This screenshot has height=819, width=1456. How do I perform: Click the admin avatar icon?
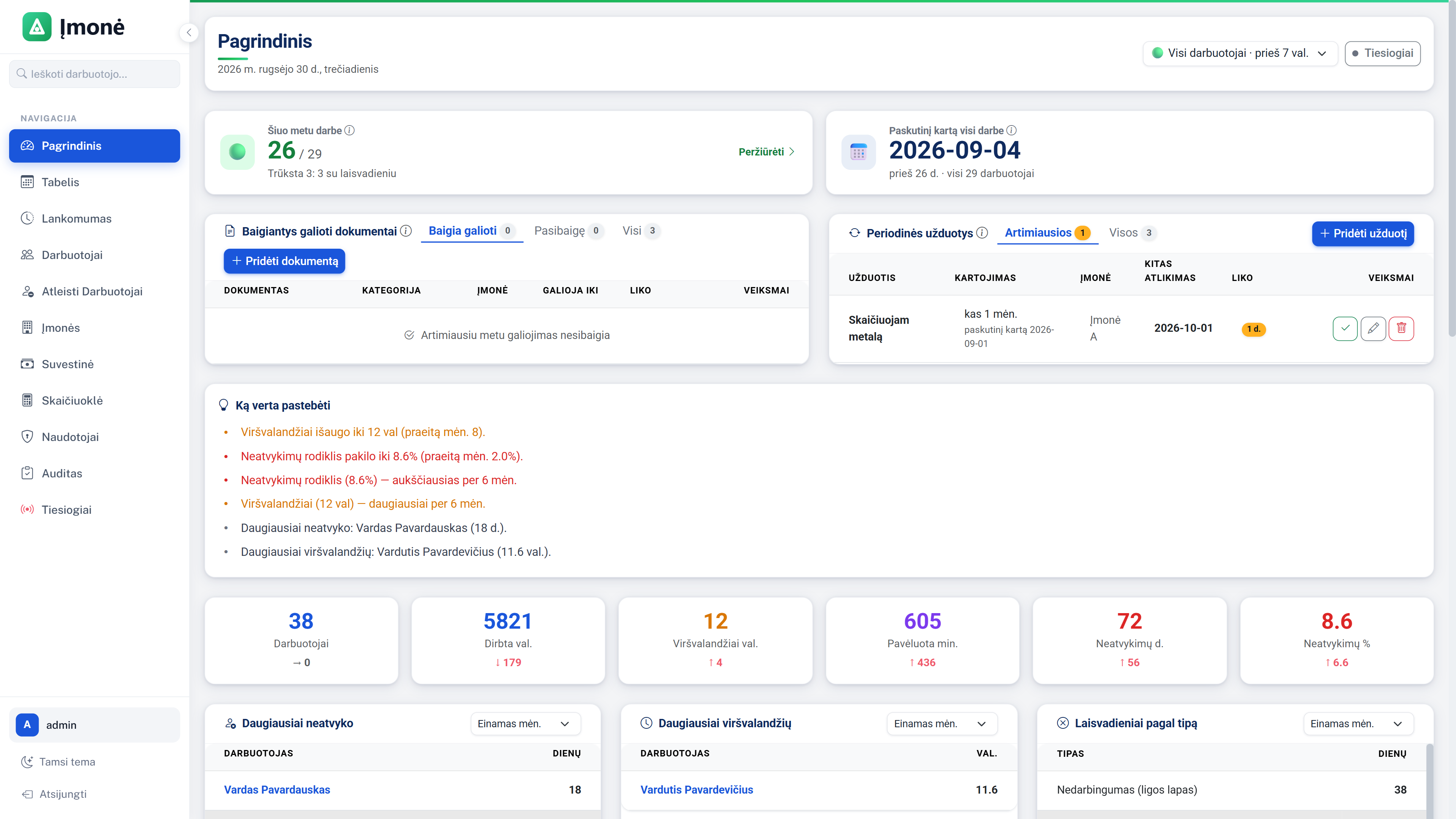[27, 725]
